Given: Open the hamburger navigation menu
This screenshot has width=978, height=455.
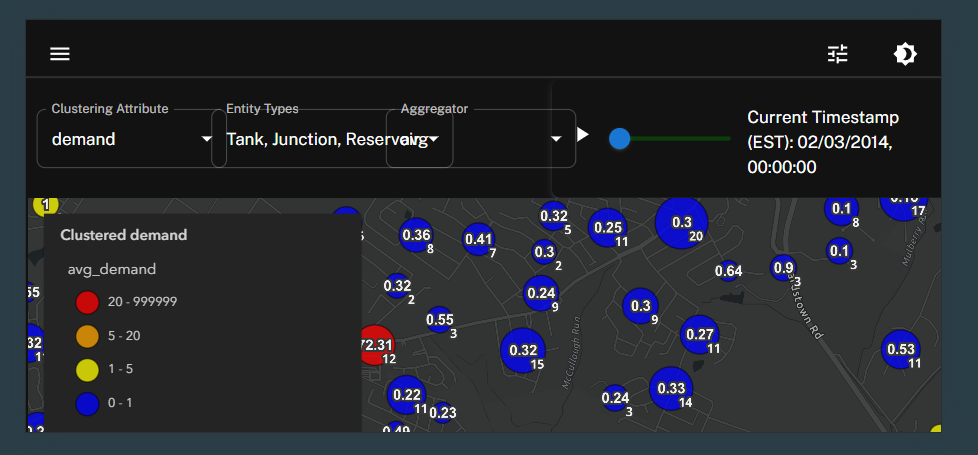Looking at the screenshot, I should (60, 54).
